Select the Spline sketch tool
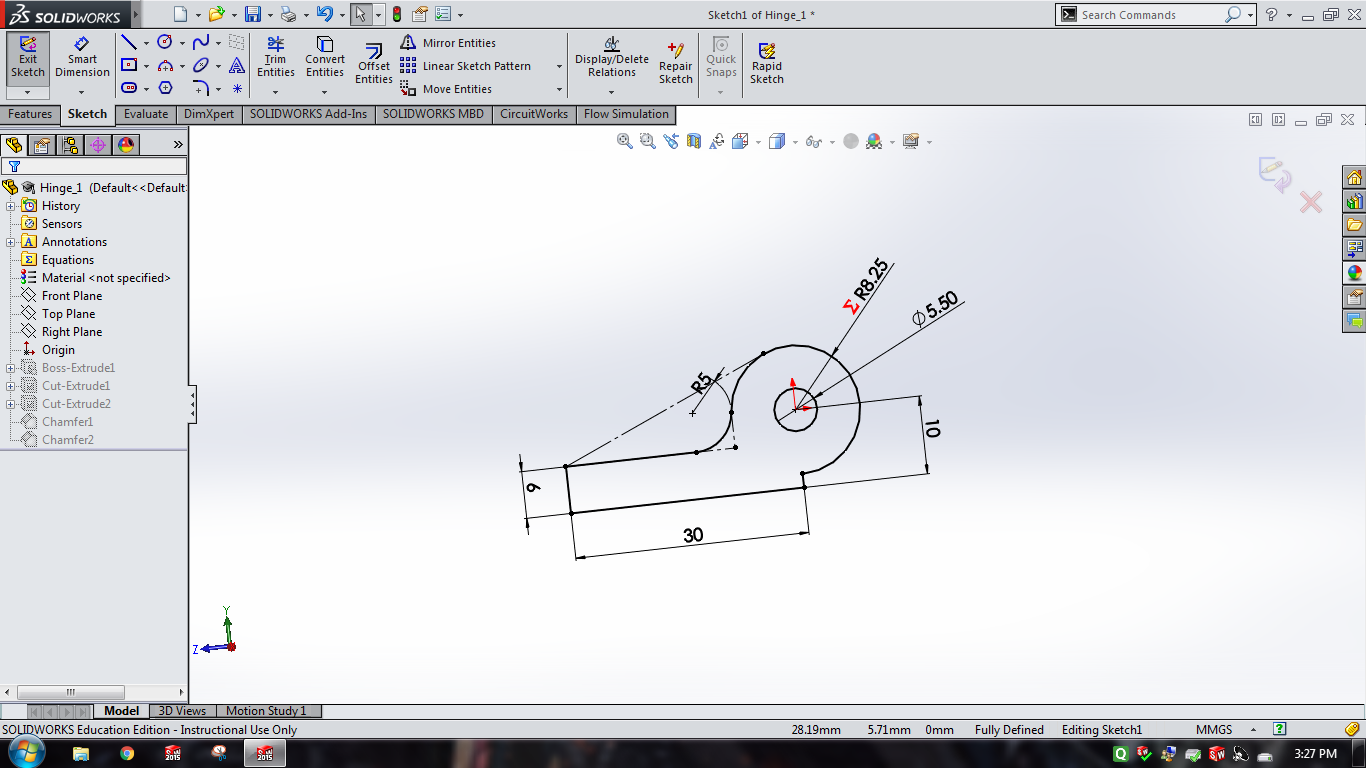1366x768 pixels. [x=201, y=42]
